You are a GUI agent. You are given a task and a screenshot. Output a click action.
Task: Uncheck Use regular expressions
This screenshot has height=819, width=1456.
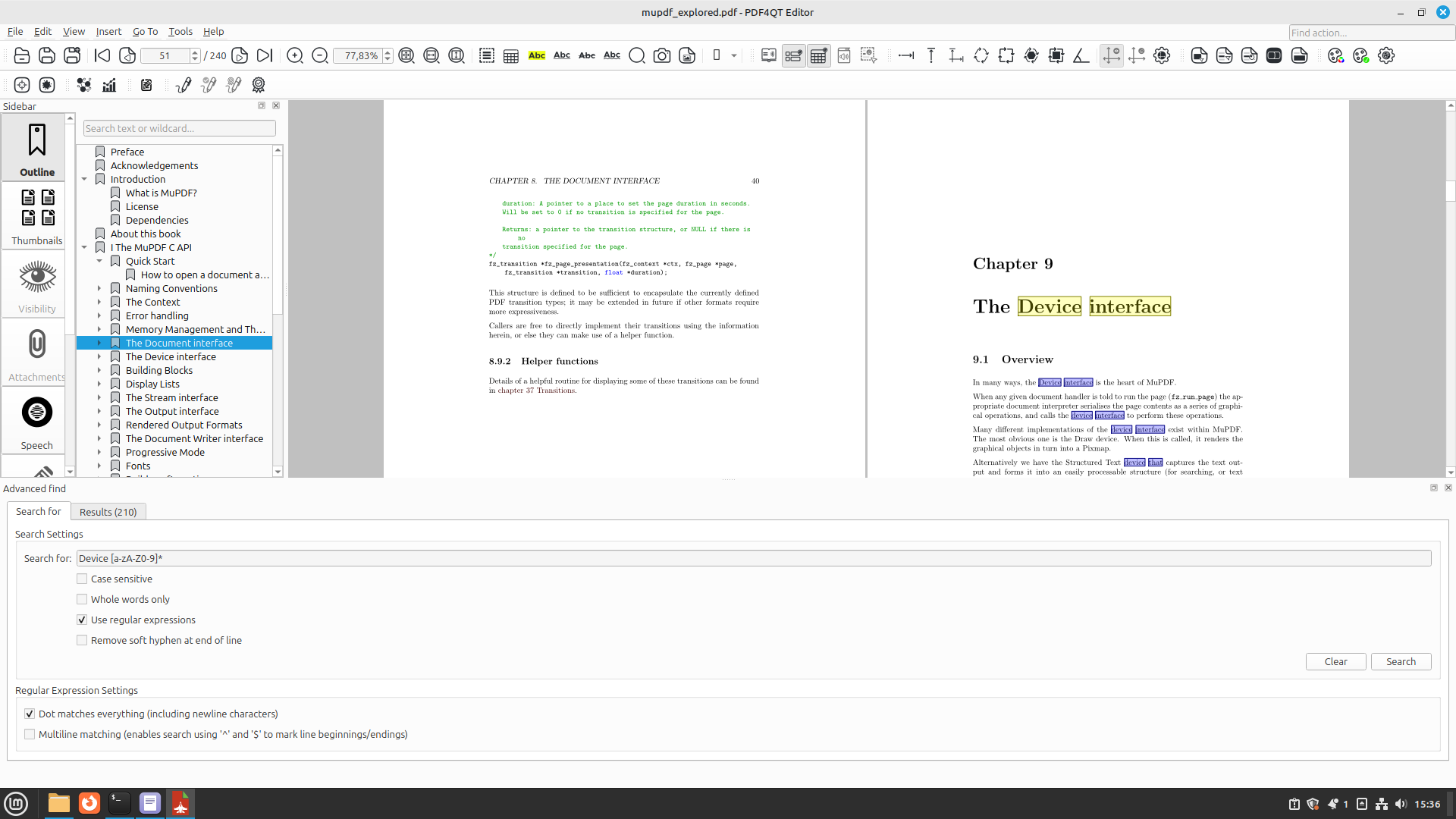(82, 620)
